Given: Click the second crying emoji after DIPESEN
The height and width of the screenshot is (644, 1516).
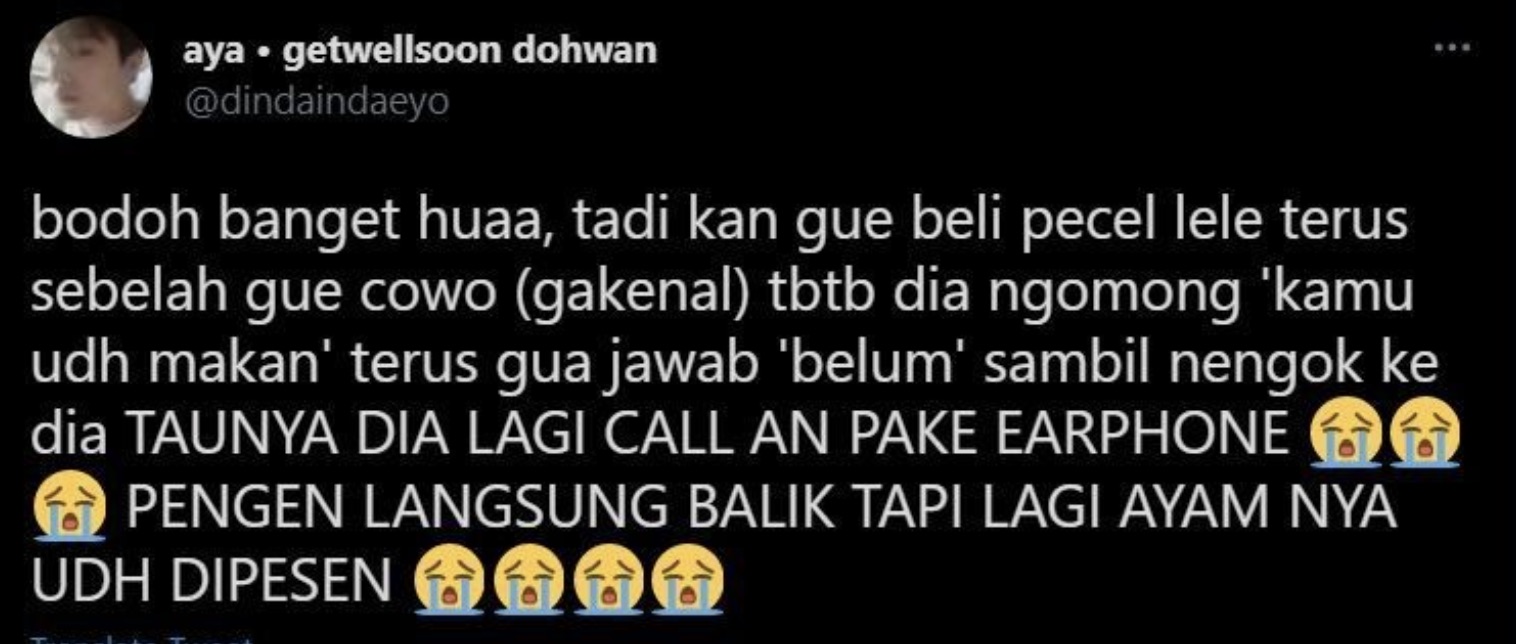Looking at the screenshot, I should click(x=528, y=581).
